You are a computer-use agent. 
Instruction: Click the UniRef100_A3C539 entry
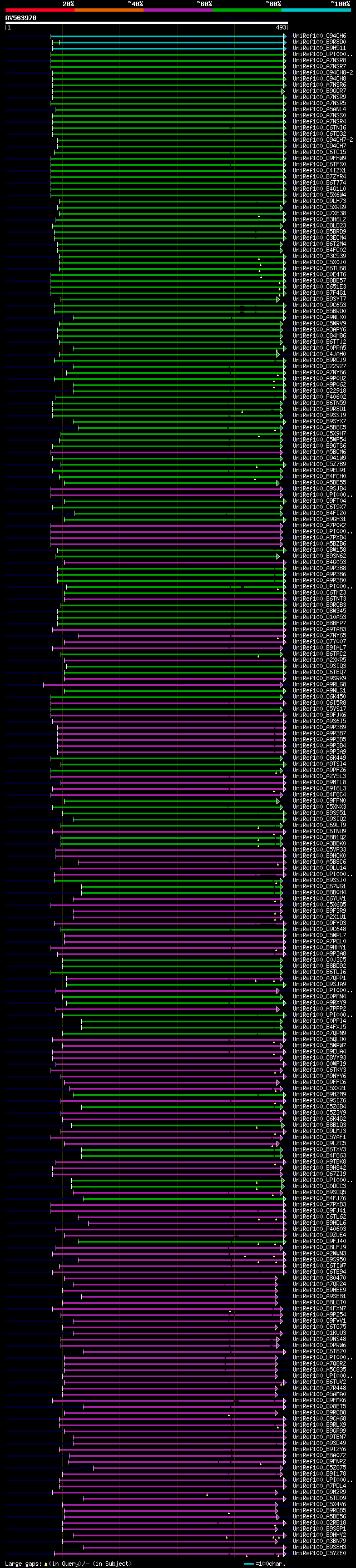(319, 256)
